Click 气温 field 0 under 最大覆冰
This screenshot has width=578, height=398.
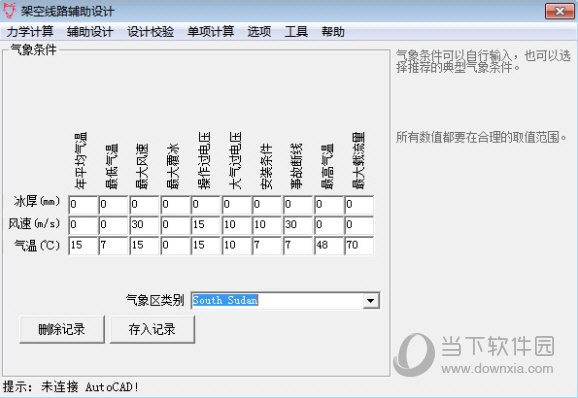click(x=175, y=246)
